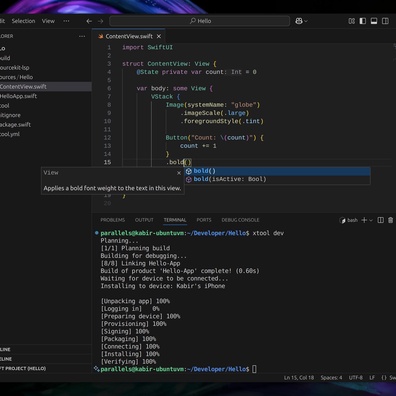The image size is (396, 396).
Task: Kill the terminal with trash icon
Action: (391, 220)
